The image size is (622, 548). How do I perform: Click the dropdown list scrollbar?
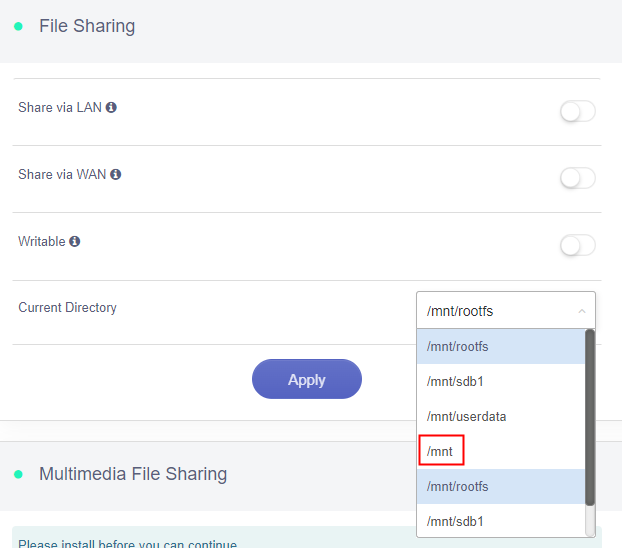pyautogui.click(x=590, y=420)
